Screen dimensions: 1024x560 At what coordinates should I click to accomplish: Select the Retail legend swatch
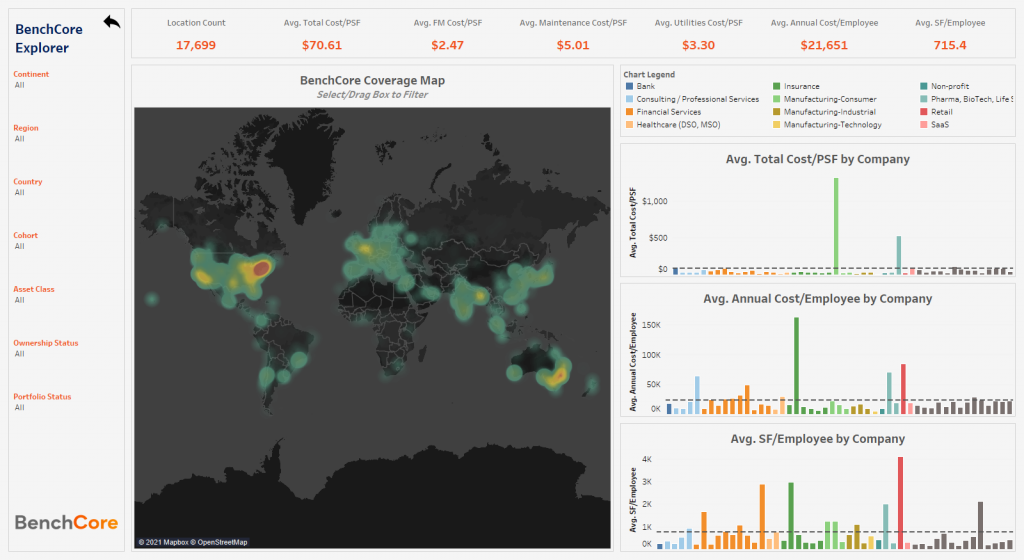click(x=923, y=112)
